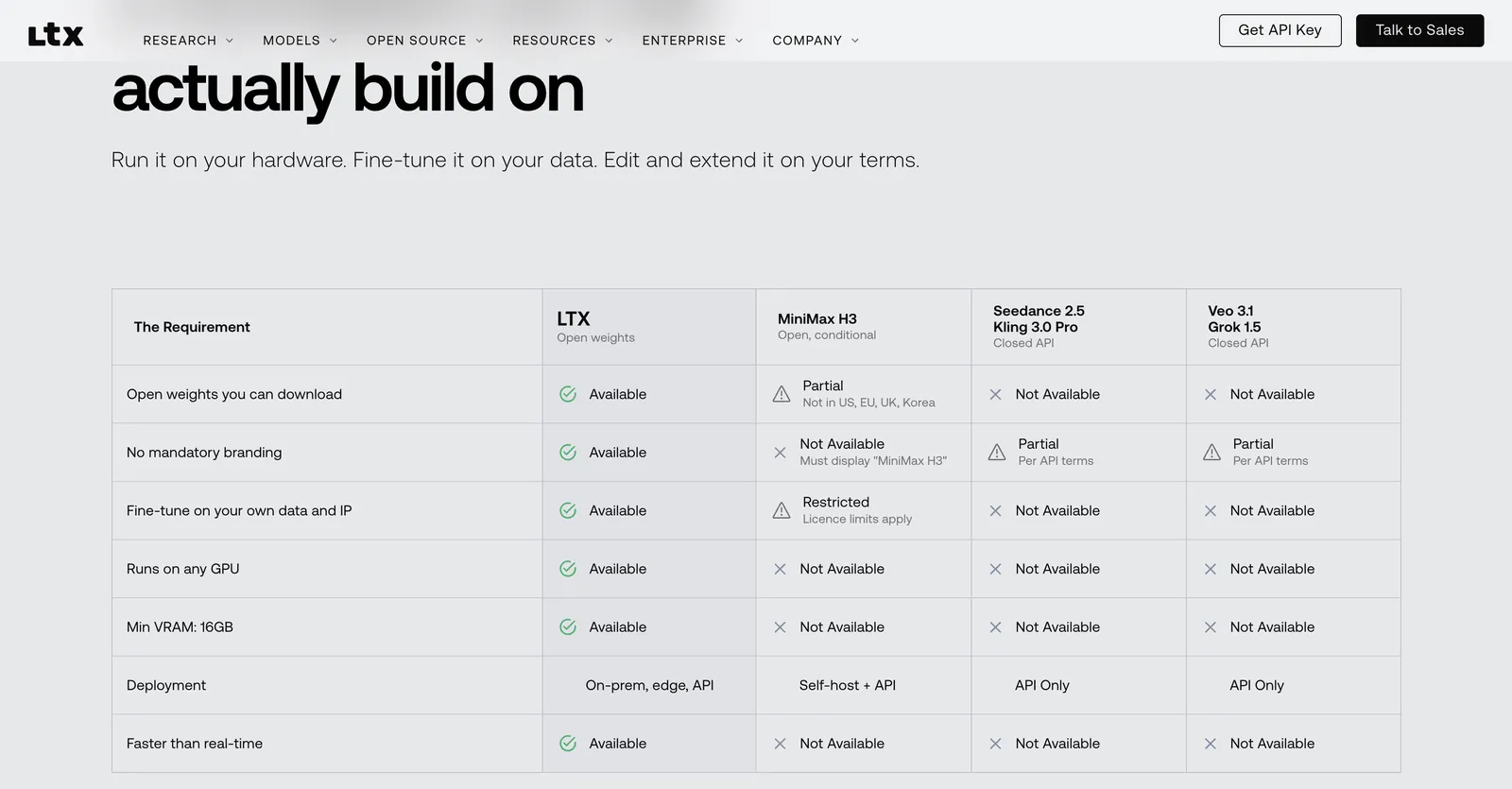1512x789 pixels.
Task: Click green check icon in No mandatory branding row
Action: (x=568, y=453)
